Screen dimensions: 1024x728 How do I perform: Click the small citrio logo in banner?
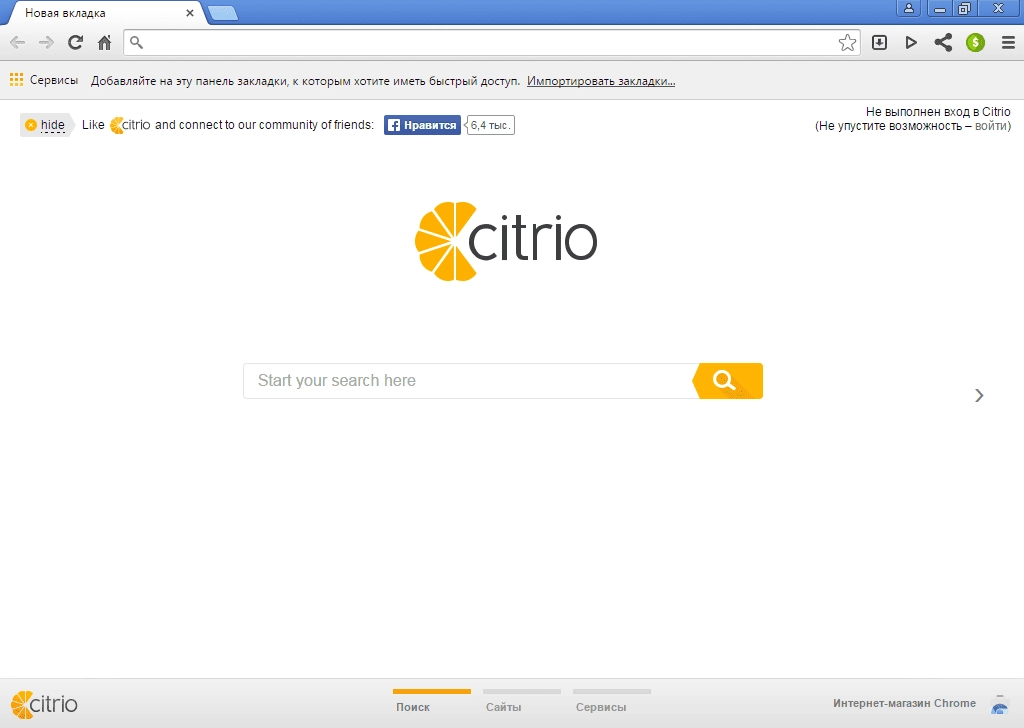pyautogui.click(x=130, y=125)
